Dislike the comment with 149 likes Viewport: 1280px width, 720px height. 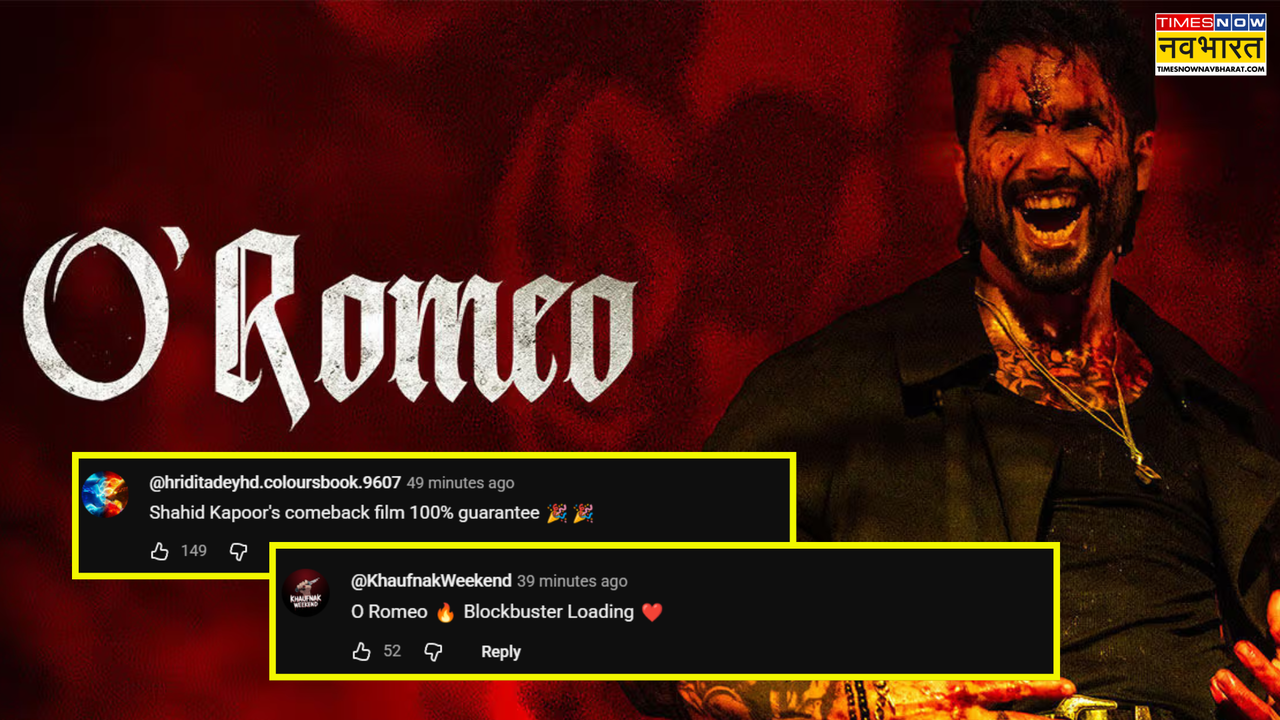[x=238, y=551]
